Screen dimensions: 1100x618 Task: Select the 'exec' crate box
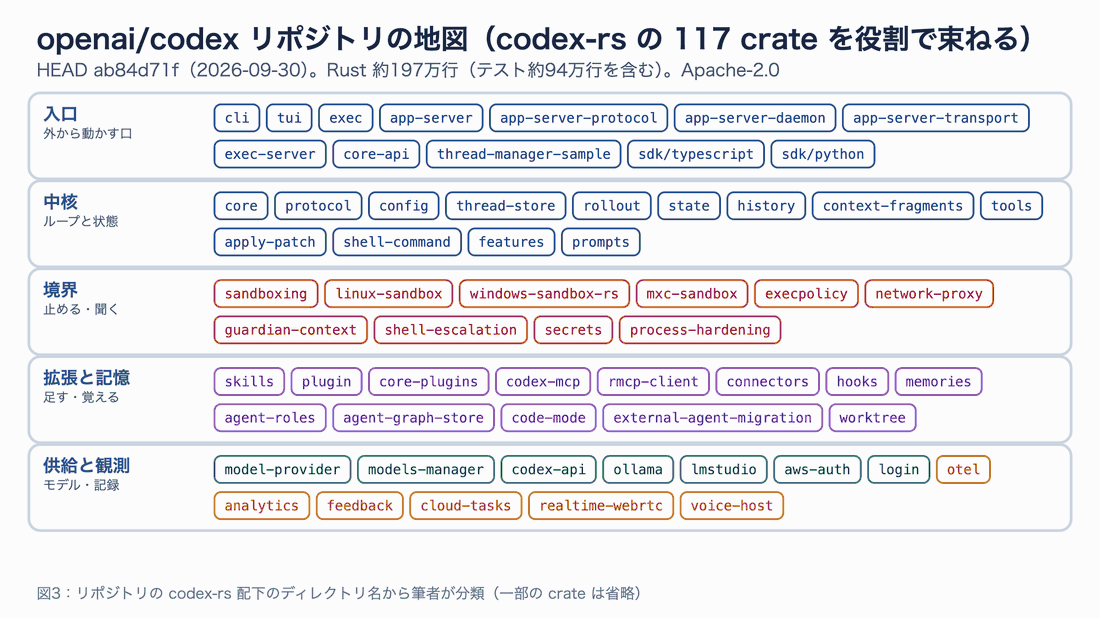345,118
